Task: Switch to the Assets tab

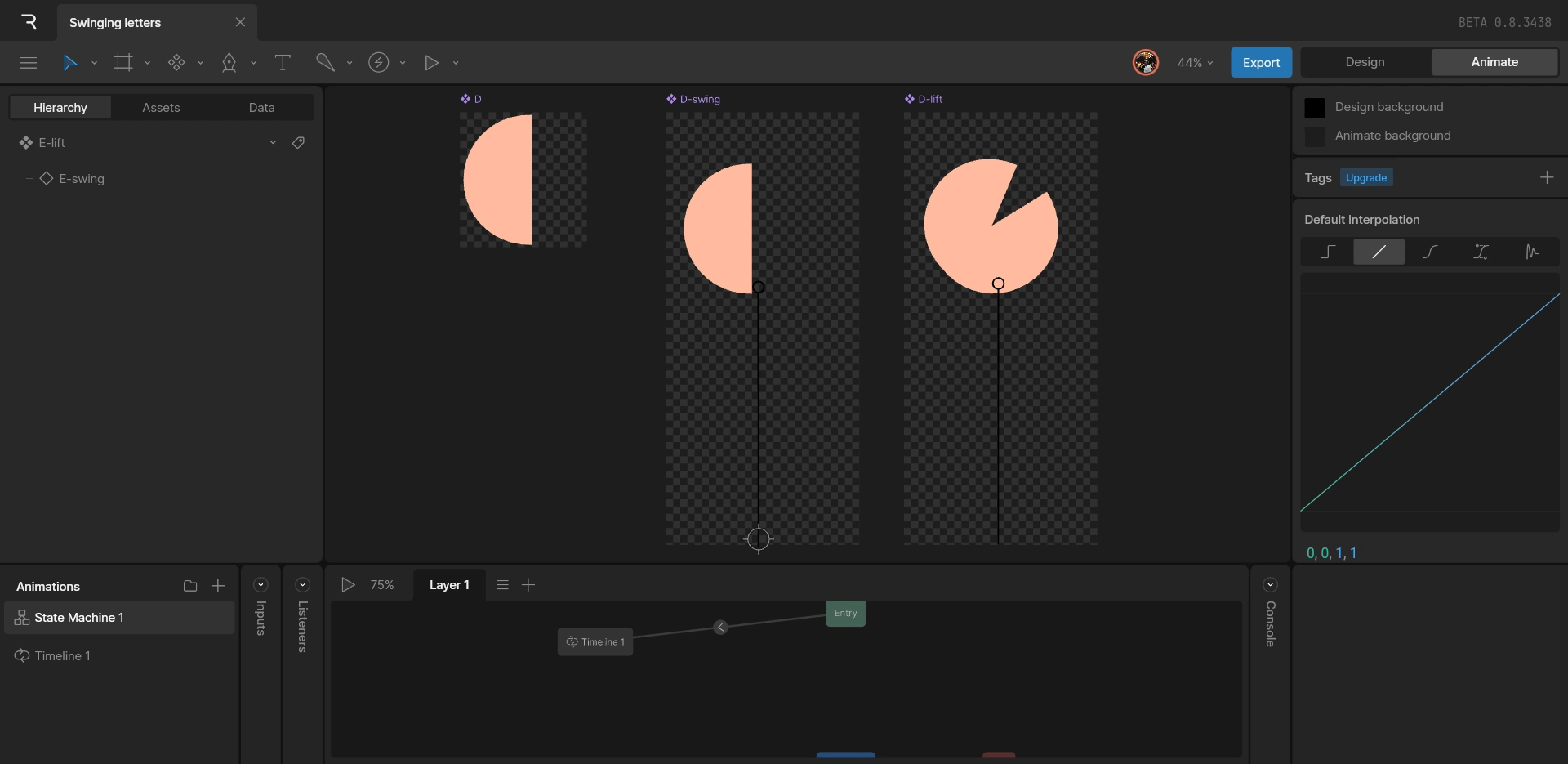Action: coord(161,108)
